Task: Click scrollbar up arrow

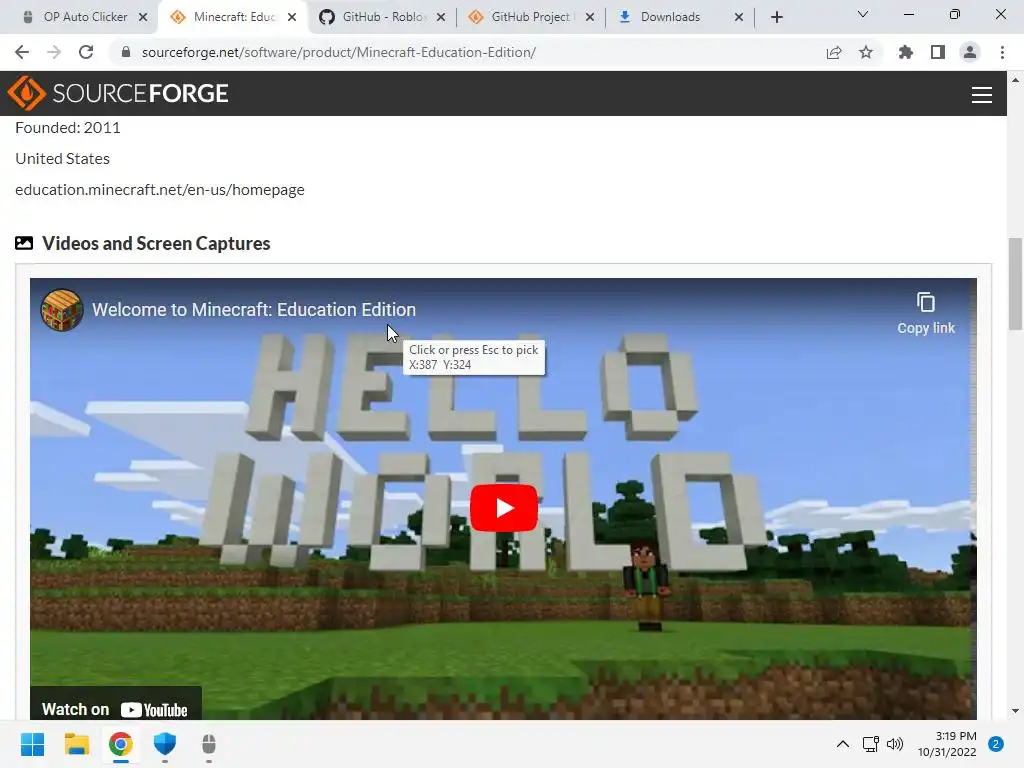Action: [x=1015, y=80]
